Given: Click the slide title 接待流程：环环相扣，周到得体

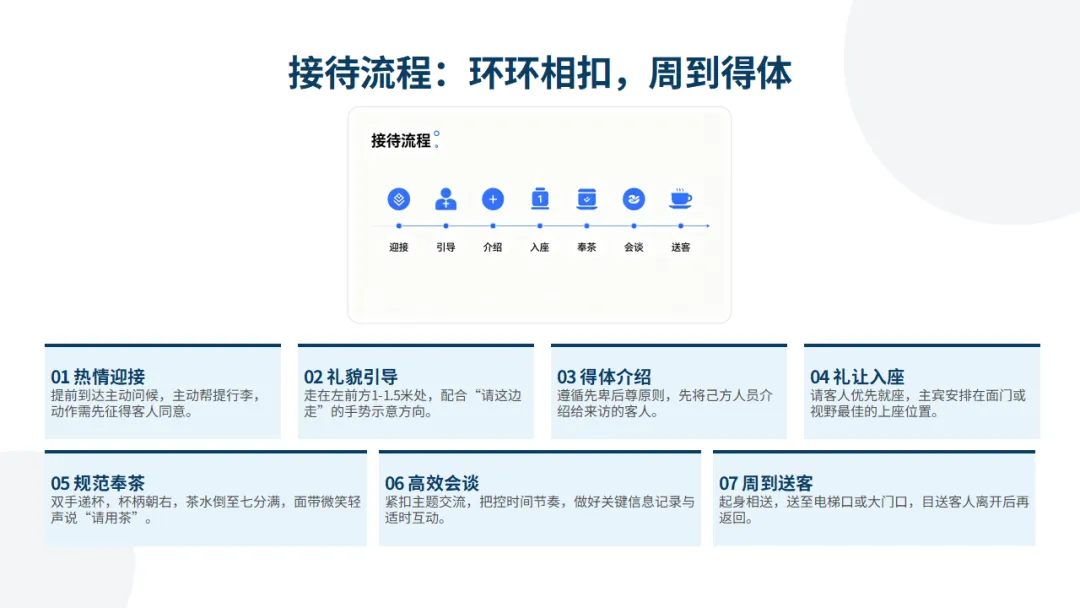Looking at the screenshot, I should [x=540, y=73].
